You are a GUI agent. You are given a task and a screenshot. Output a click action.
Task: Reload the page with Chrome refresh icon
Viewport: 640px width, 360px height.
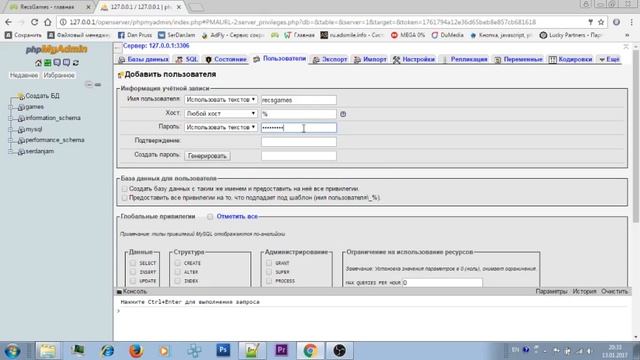34,22
